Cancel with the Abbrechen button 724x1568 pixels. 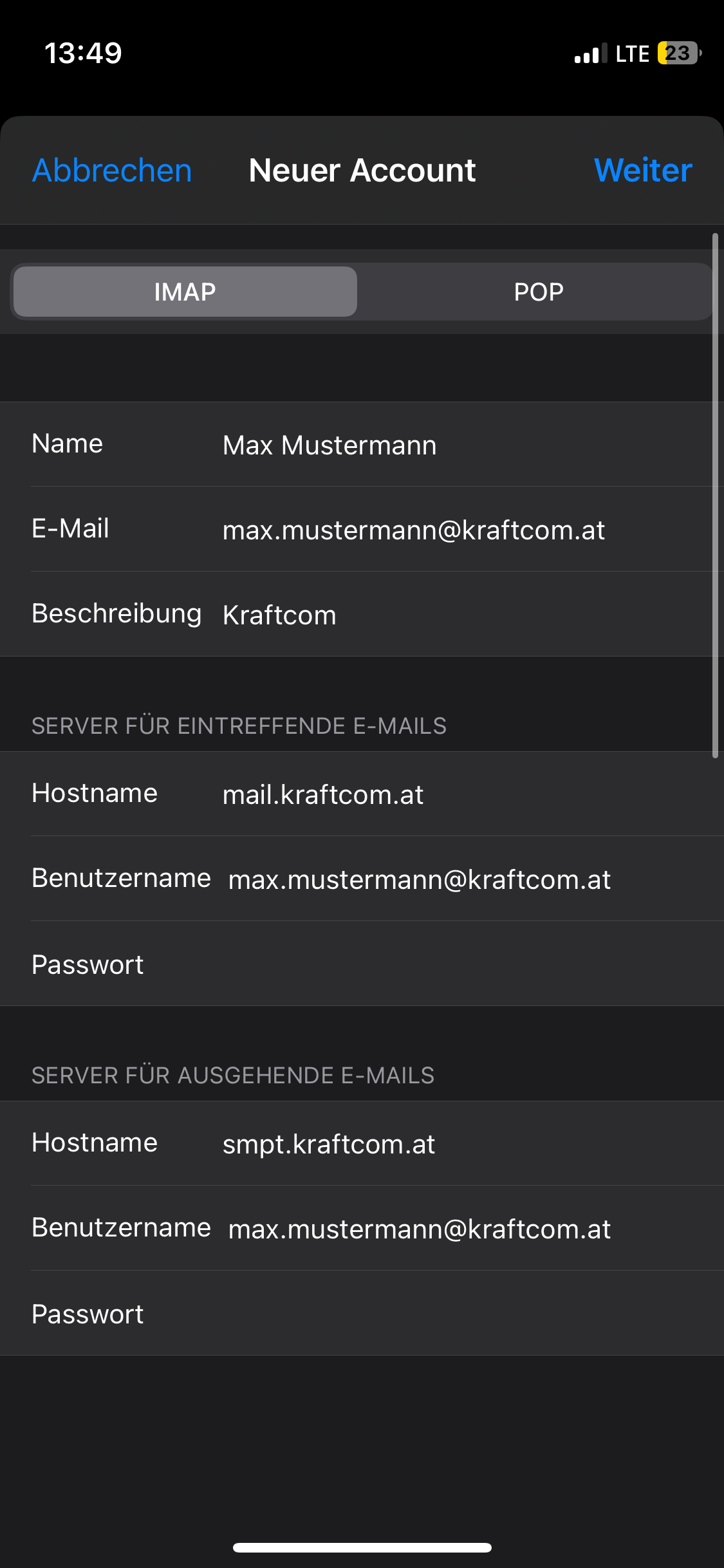pyautogui.click(x=112, y=171)
